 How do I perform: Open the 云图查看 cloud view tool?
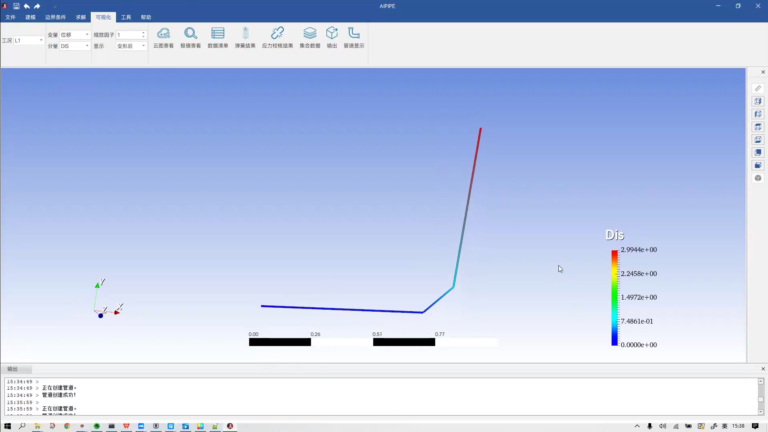(163, 37)
